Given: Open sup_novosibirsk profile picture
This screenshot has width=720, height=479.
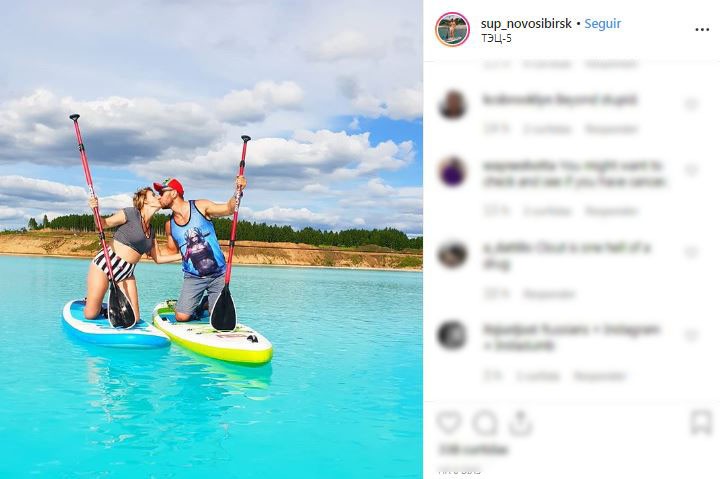Looking at the screenshot, I should coord(452,30).
